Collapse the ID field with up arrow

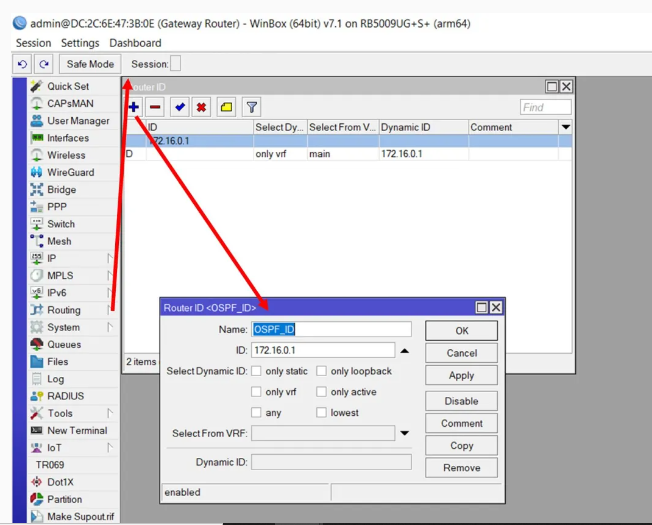coord(404,351)
